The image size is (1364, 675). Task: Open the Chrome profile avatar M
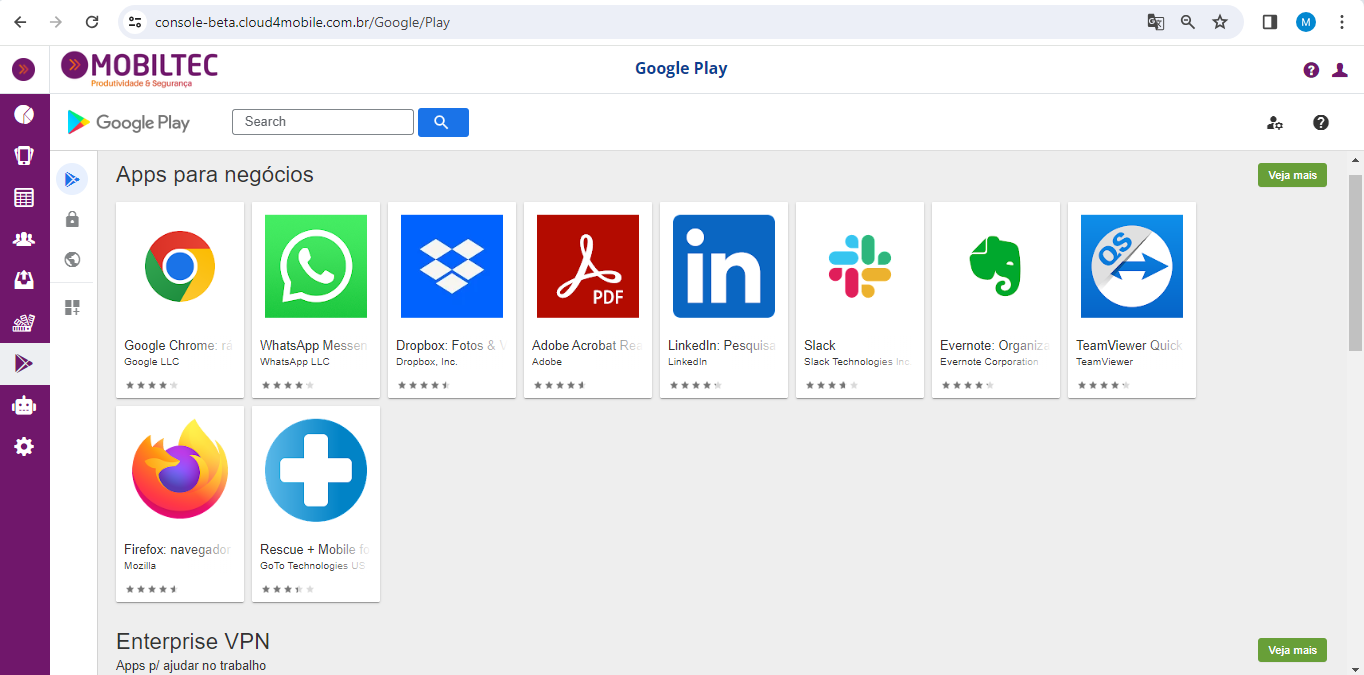1306,22
